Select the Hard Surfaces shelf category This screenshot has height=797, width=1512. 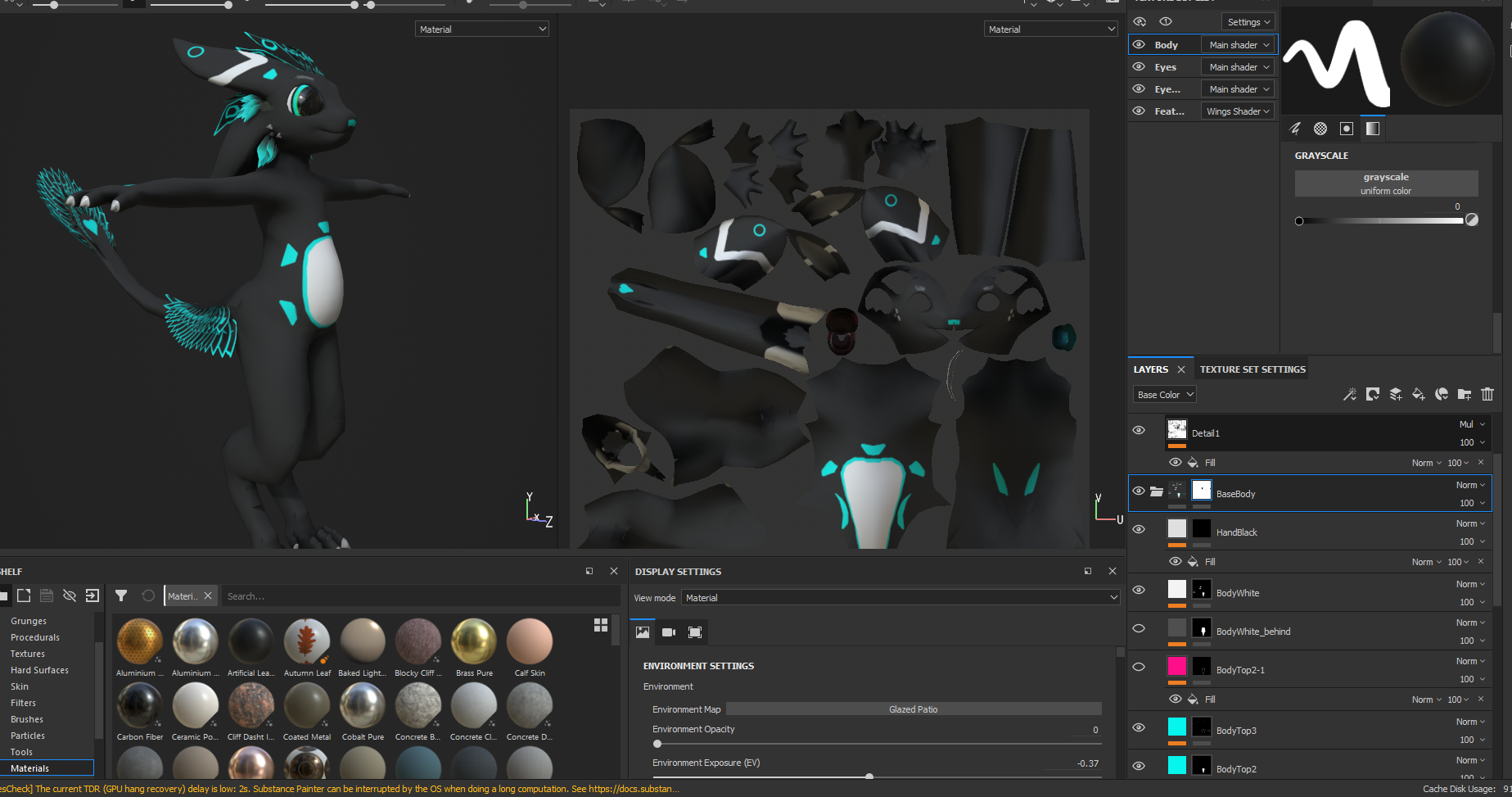[x=39, y=670]
